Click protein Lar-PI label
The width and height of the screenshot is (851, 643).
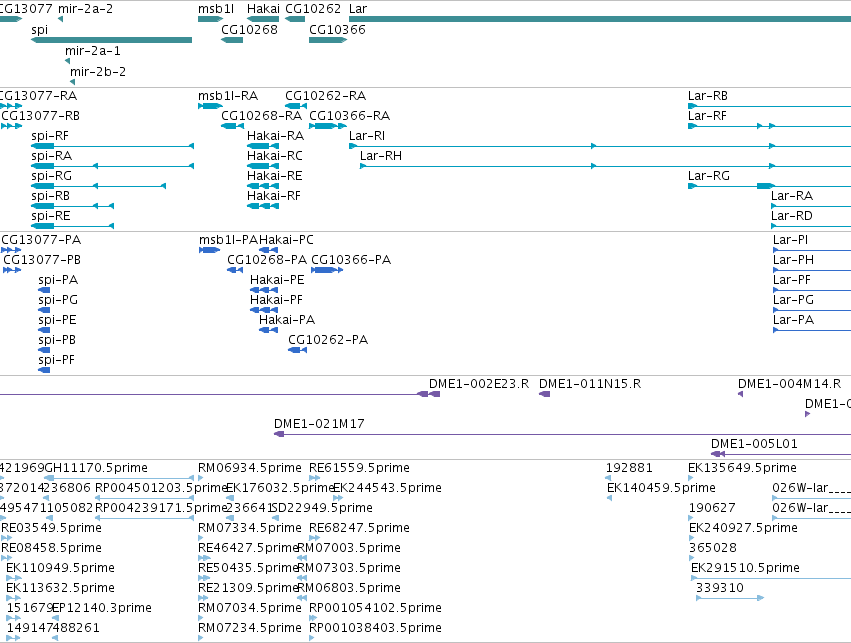pyautogui.click(x=790, y=240)
